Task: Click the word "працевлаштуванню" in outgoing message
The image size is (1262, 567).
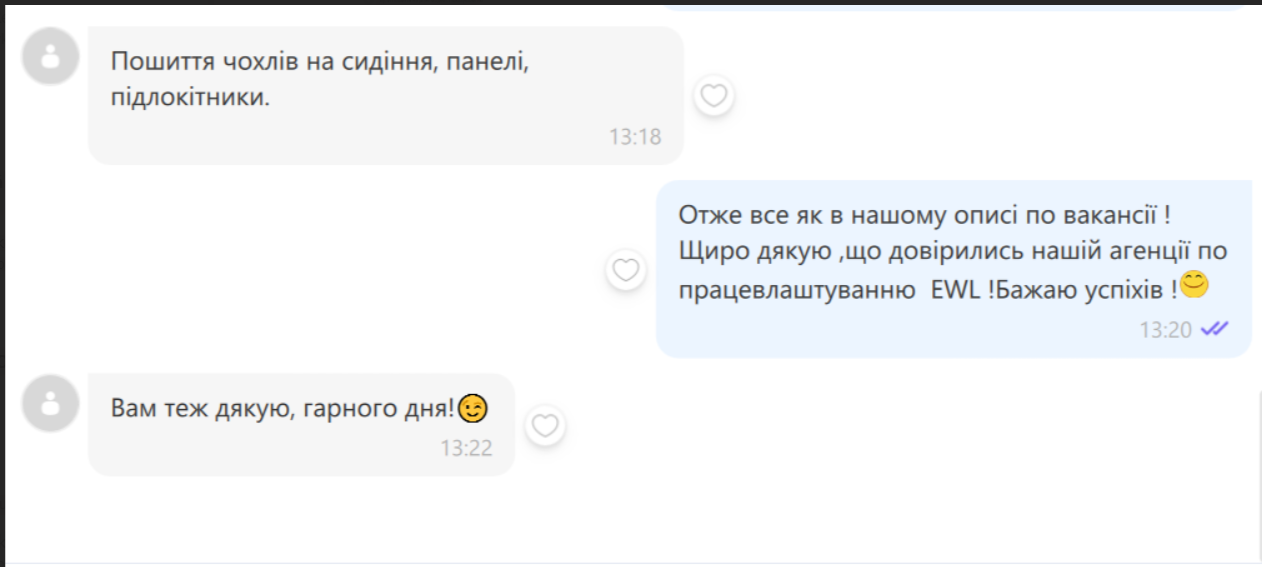Action: point(797,292)
